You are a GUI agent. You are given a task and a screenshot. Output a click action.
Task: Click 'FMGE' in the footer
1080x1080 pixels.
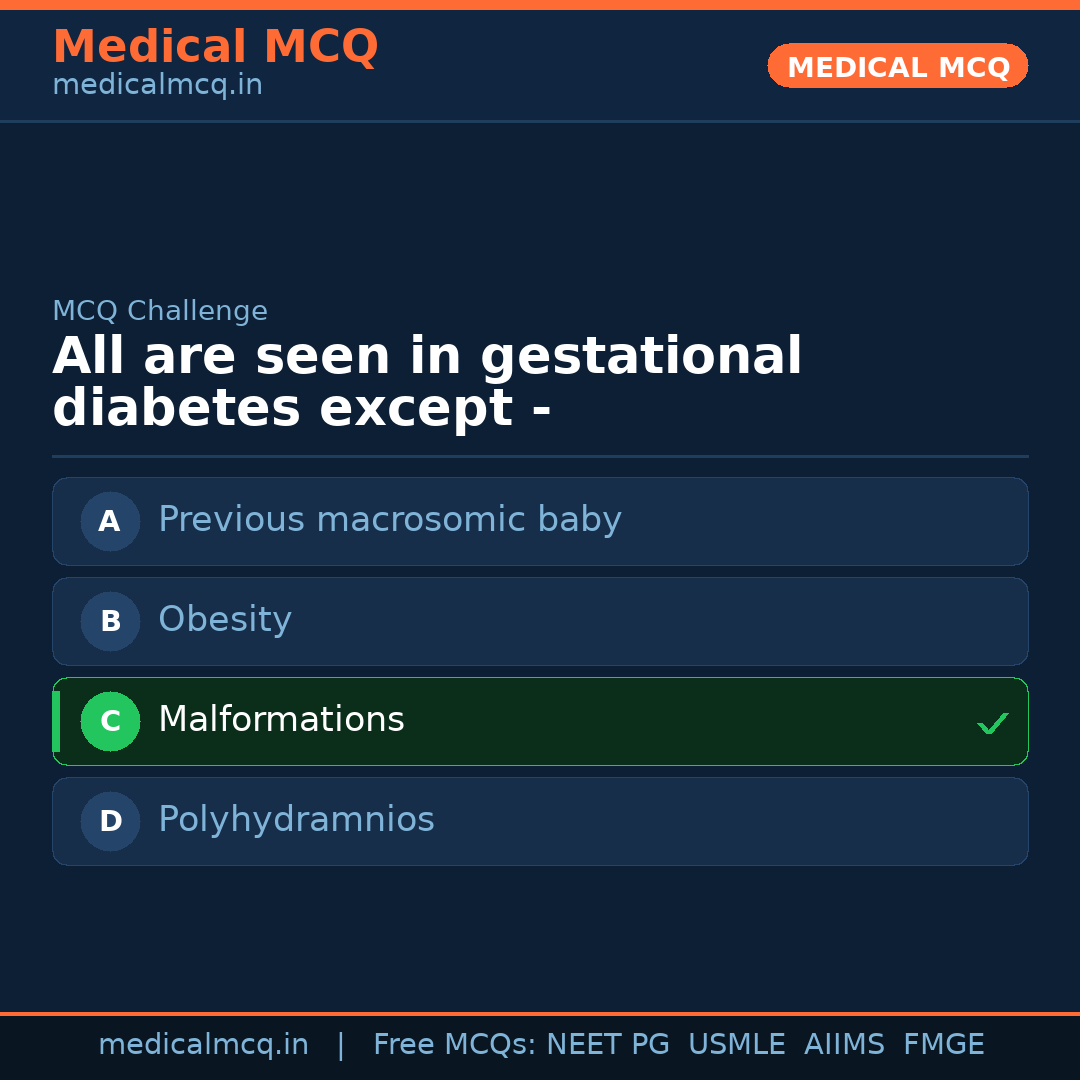pos(943,1045)
